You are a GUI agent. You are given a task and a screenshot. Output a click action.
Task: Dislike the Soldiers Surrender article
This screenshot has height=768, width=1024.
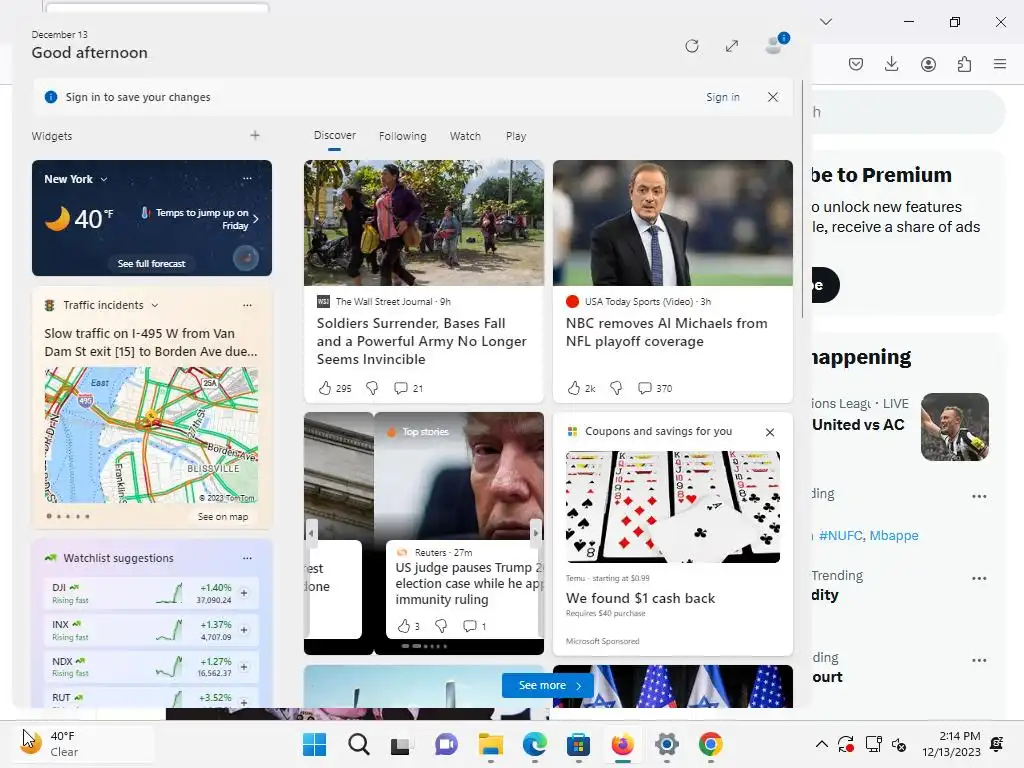(372, 388)
